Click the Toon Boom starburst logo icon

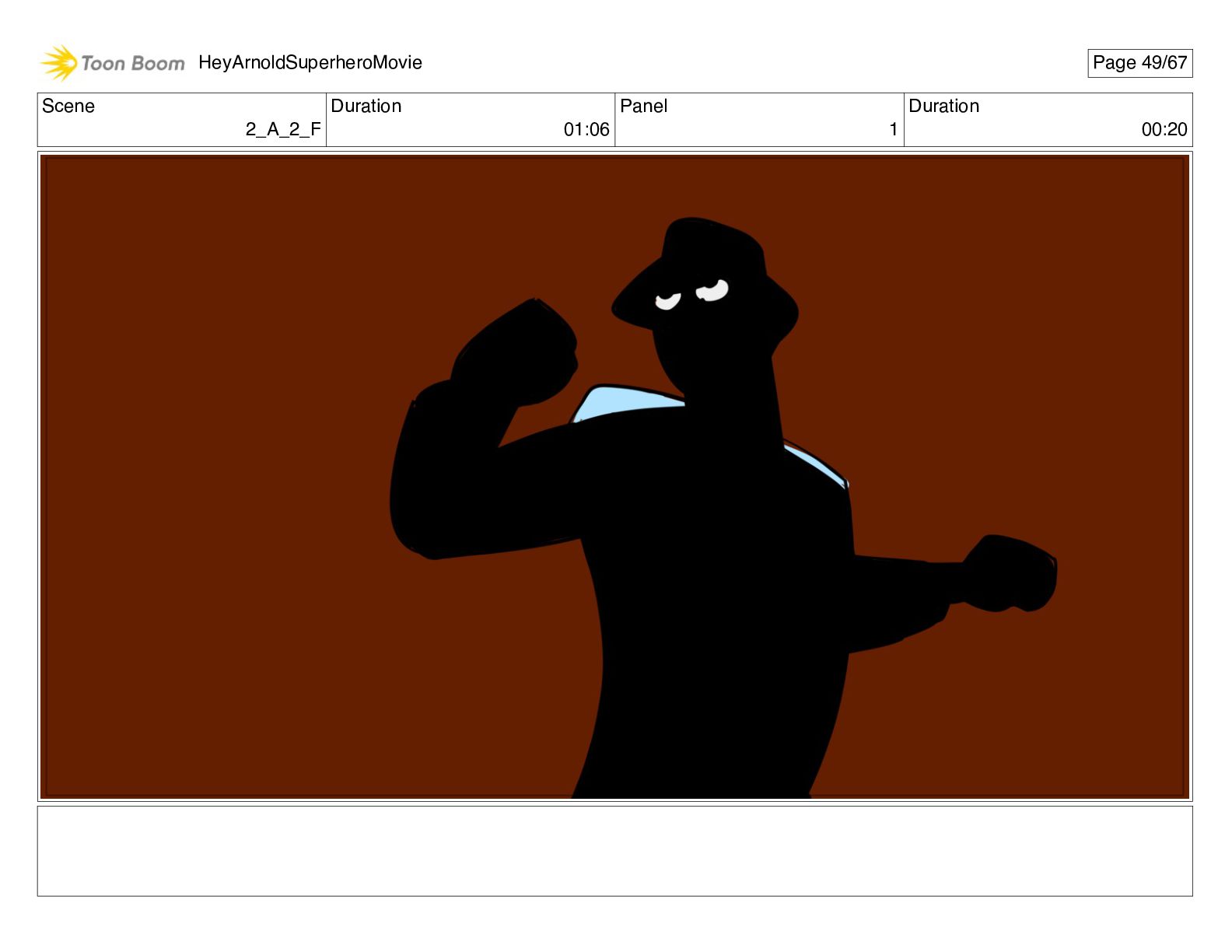click(59, 63)
